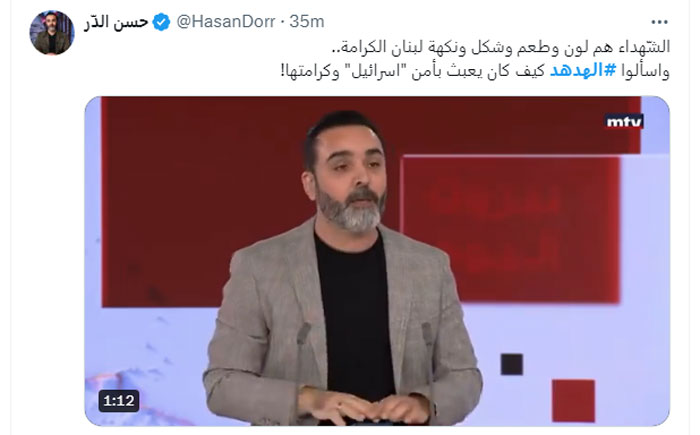Click the display name حسن الدّر
The height and width of the screenshot is (435, 700).
pyautogui.click(x=116, y=22)
